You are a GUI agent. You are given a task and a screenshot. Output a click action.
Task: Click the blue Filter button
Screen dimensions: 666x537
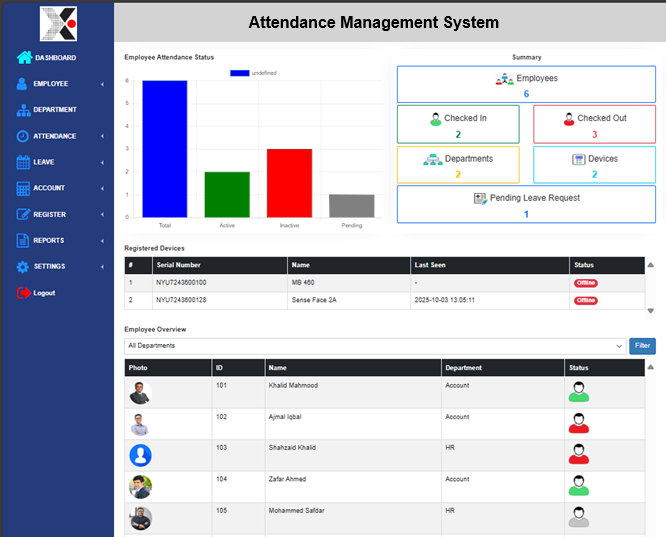[642, 346]
